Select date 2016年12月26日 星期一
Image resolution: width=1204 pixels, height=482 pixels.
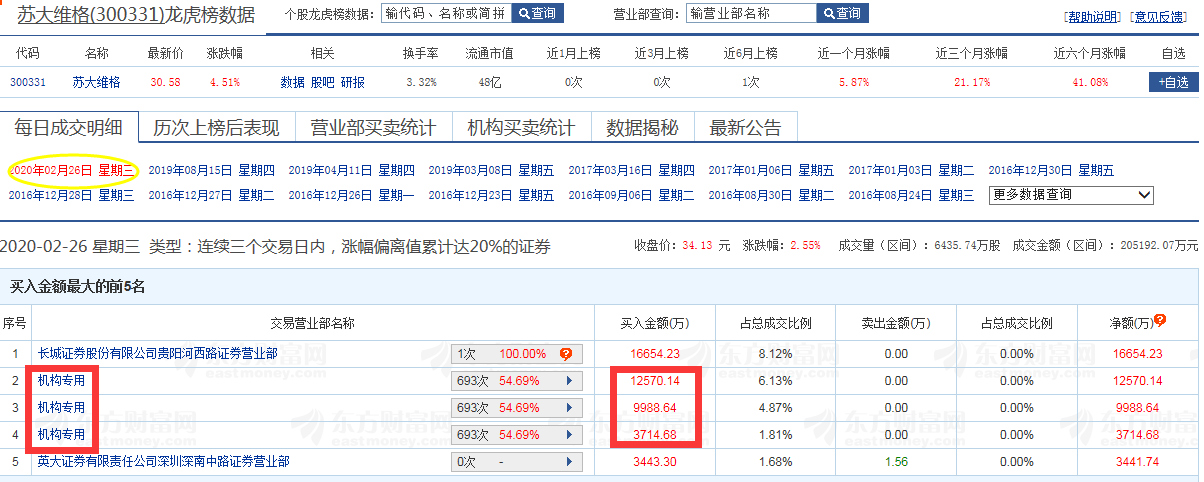351,195
